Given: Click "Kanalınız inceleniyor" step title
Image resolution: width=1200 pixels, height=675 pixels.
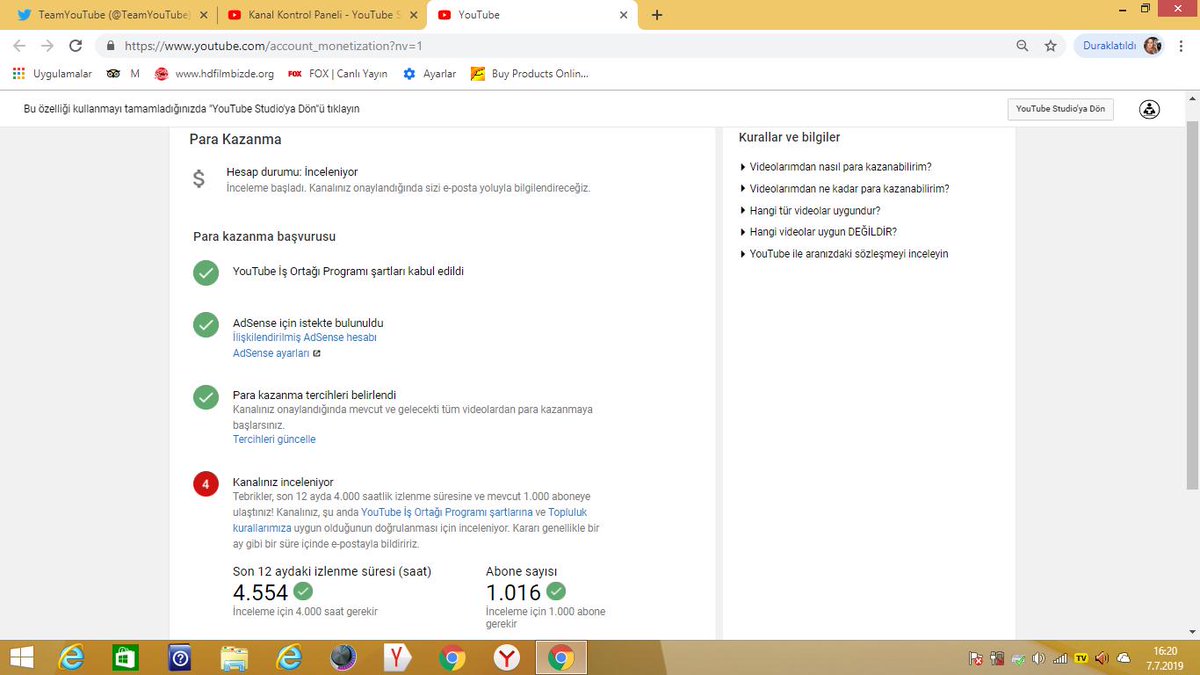Looking at the screenshot, I should point(282,482).
